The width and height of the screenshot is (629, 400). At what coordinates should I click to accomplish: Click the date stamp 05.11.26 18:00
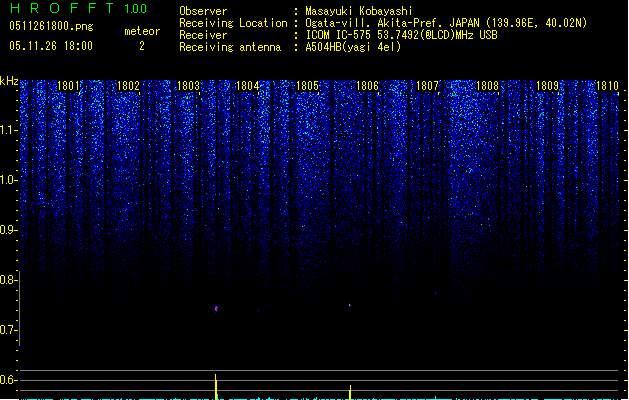[x=51, y=46]
